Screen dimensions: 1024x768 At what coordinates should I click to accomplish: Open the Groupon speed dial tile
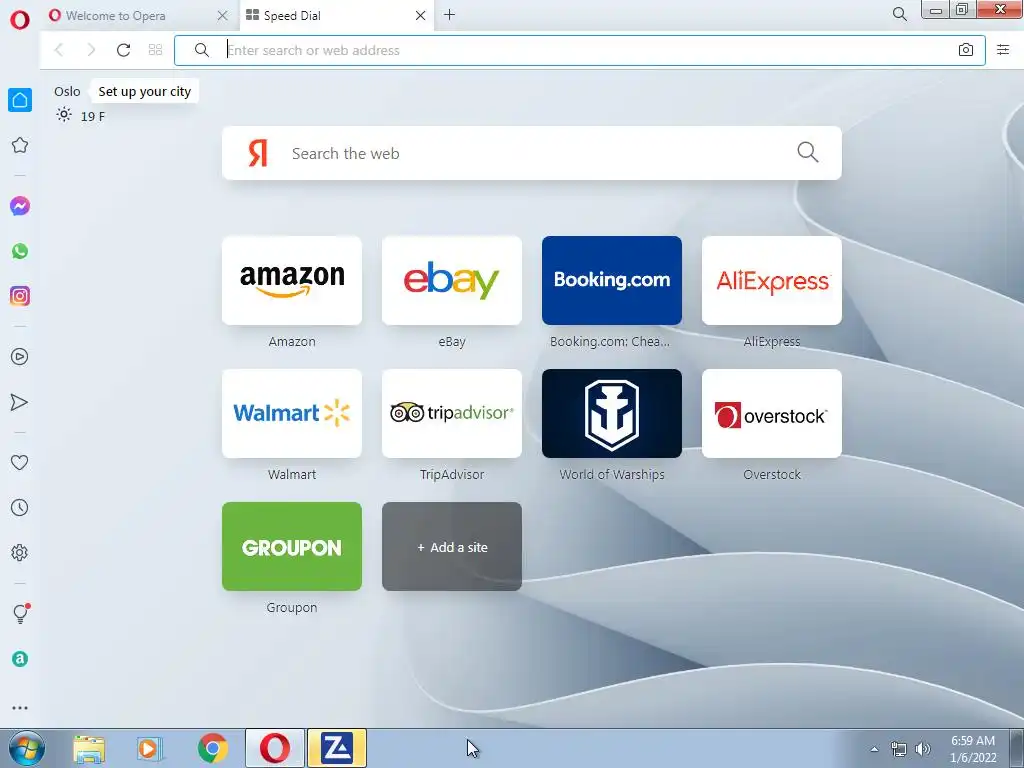292,547
